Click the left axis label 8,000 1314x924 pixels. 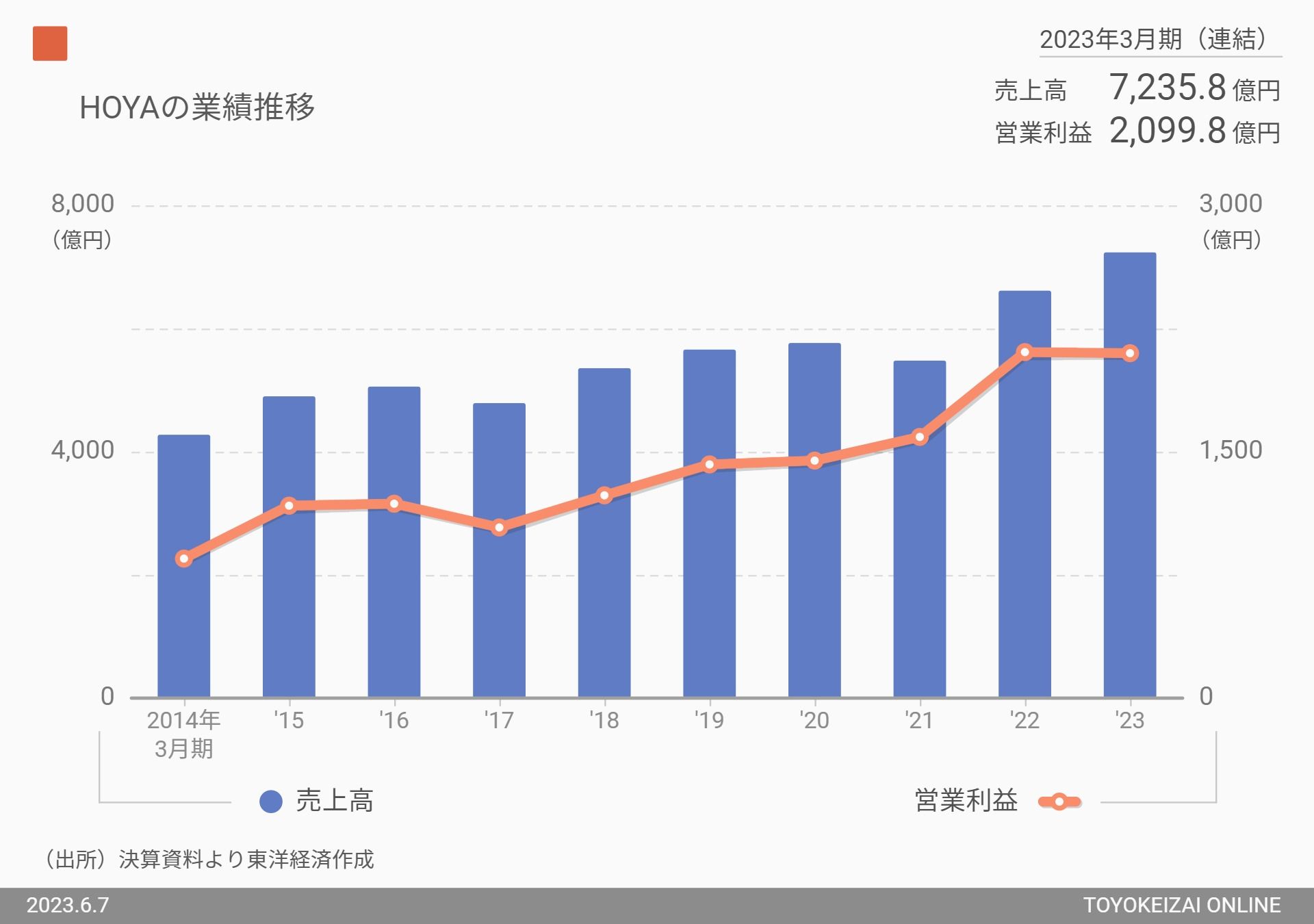(82, 204)
